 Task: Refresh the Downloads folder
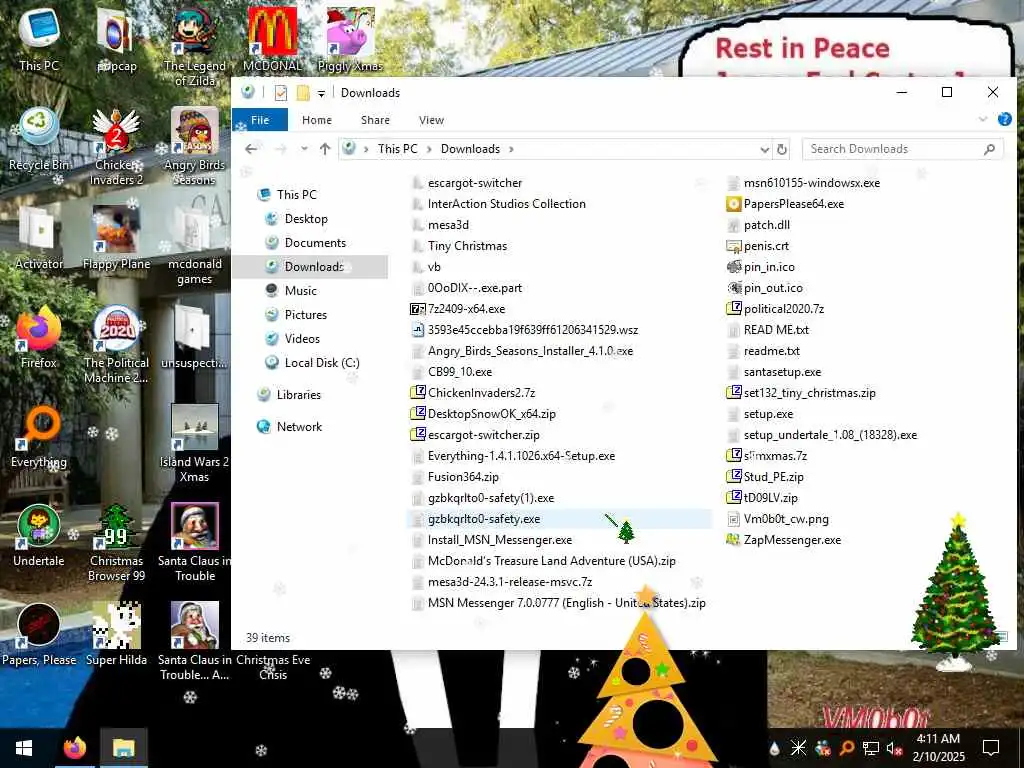tap(782, 150)
